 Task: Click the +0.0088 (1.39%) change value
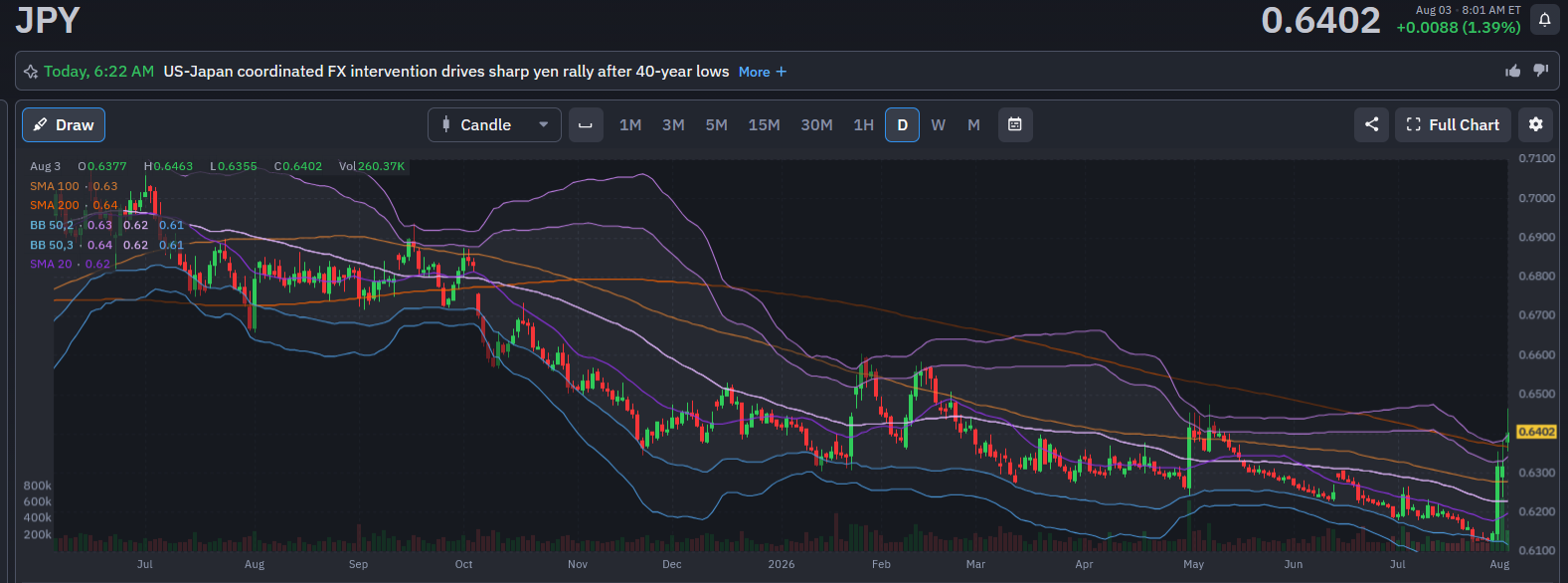tap(1459, 28)
